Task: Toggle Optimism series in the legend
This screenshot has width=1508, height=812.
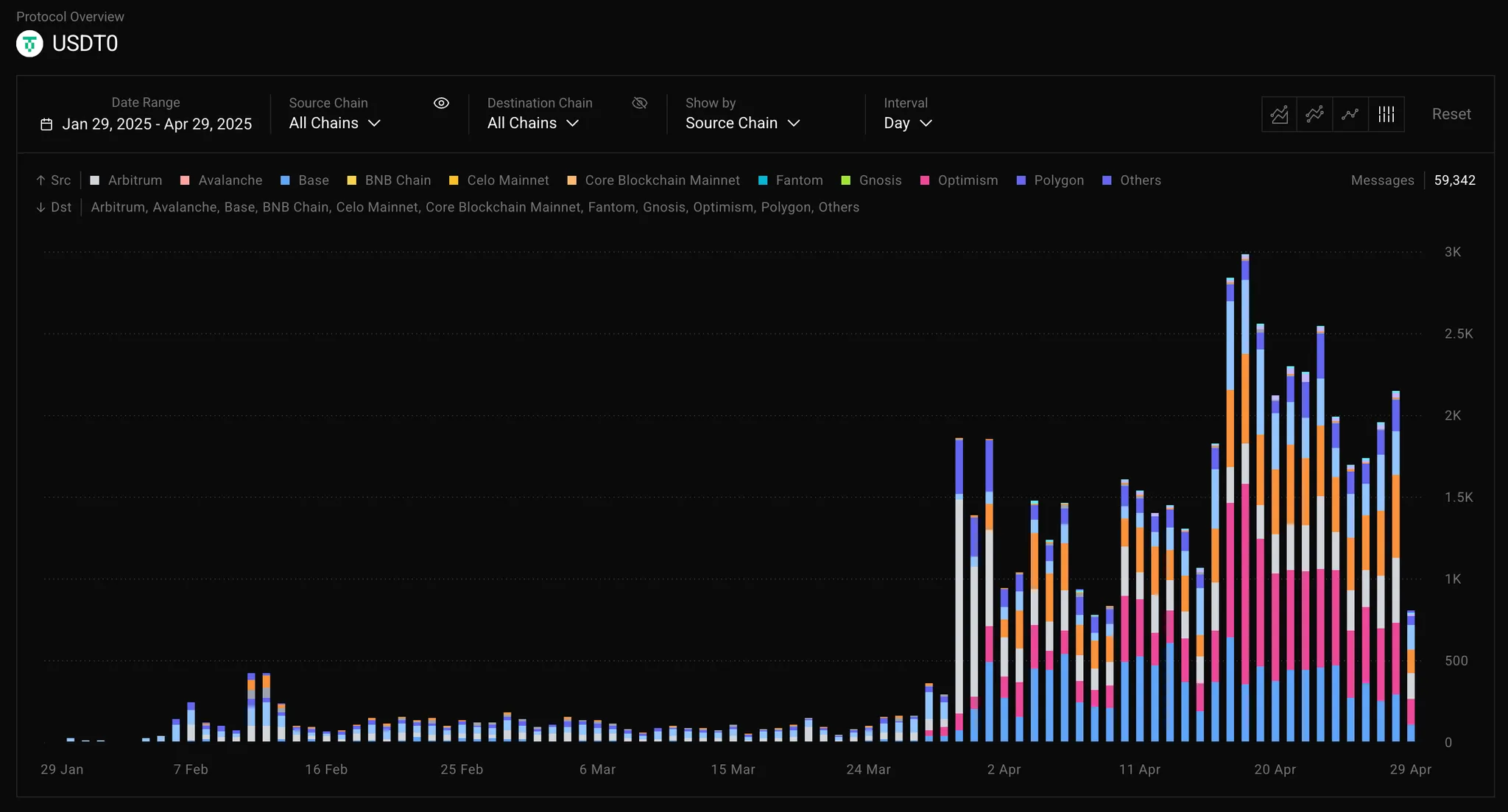Action: click(959, 180)
